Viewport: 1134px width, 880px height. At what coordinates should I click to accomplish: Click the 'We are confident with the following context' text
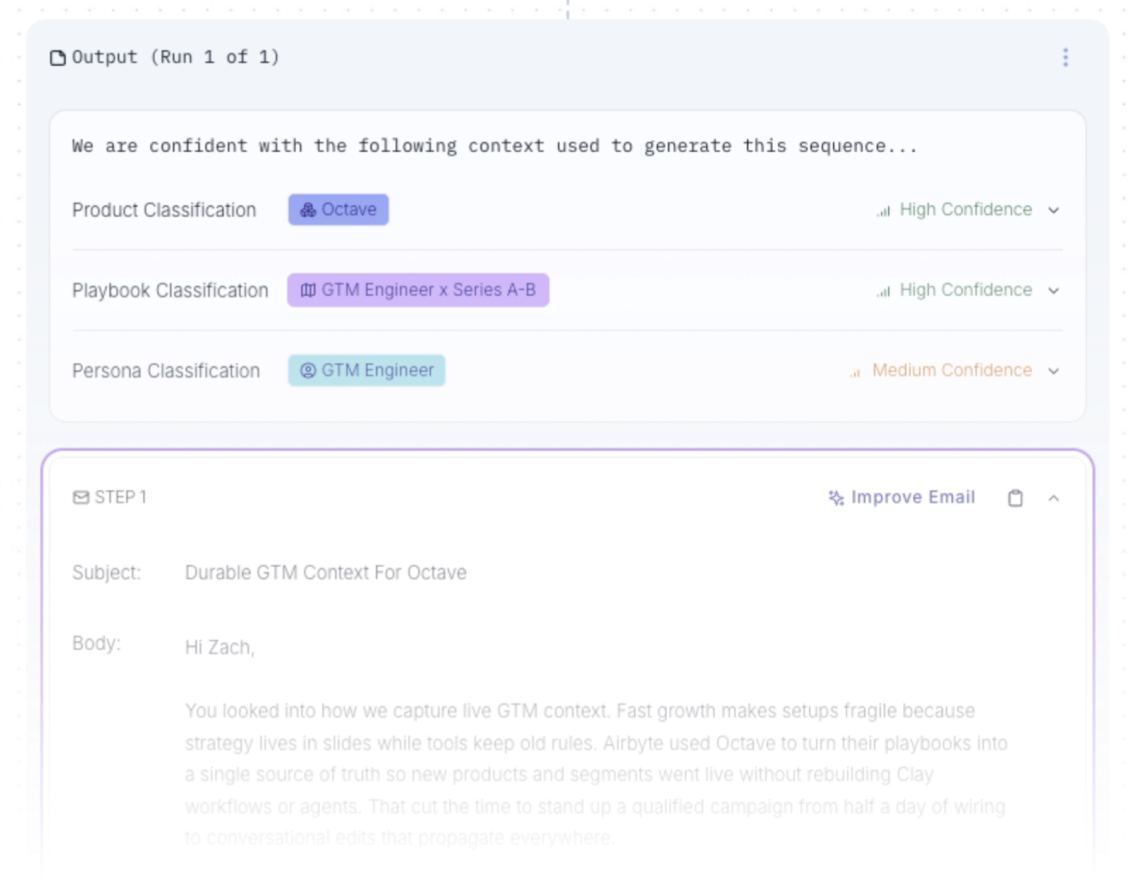pos(494,146)
